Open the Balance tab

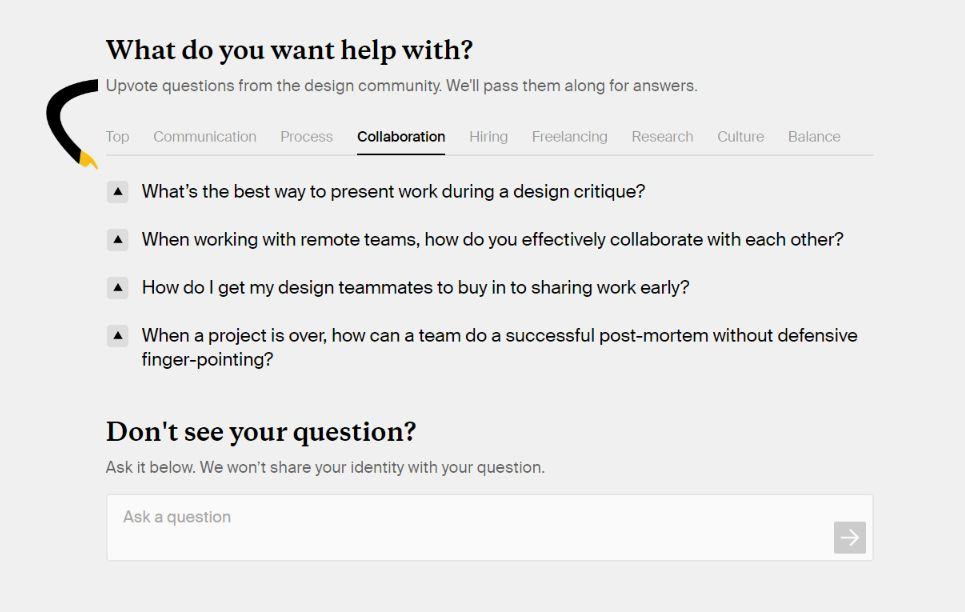click(x=814, y=137)
